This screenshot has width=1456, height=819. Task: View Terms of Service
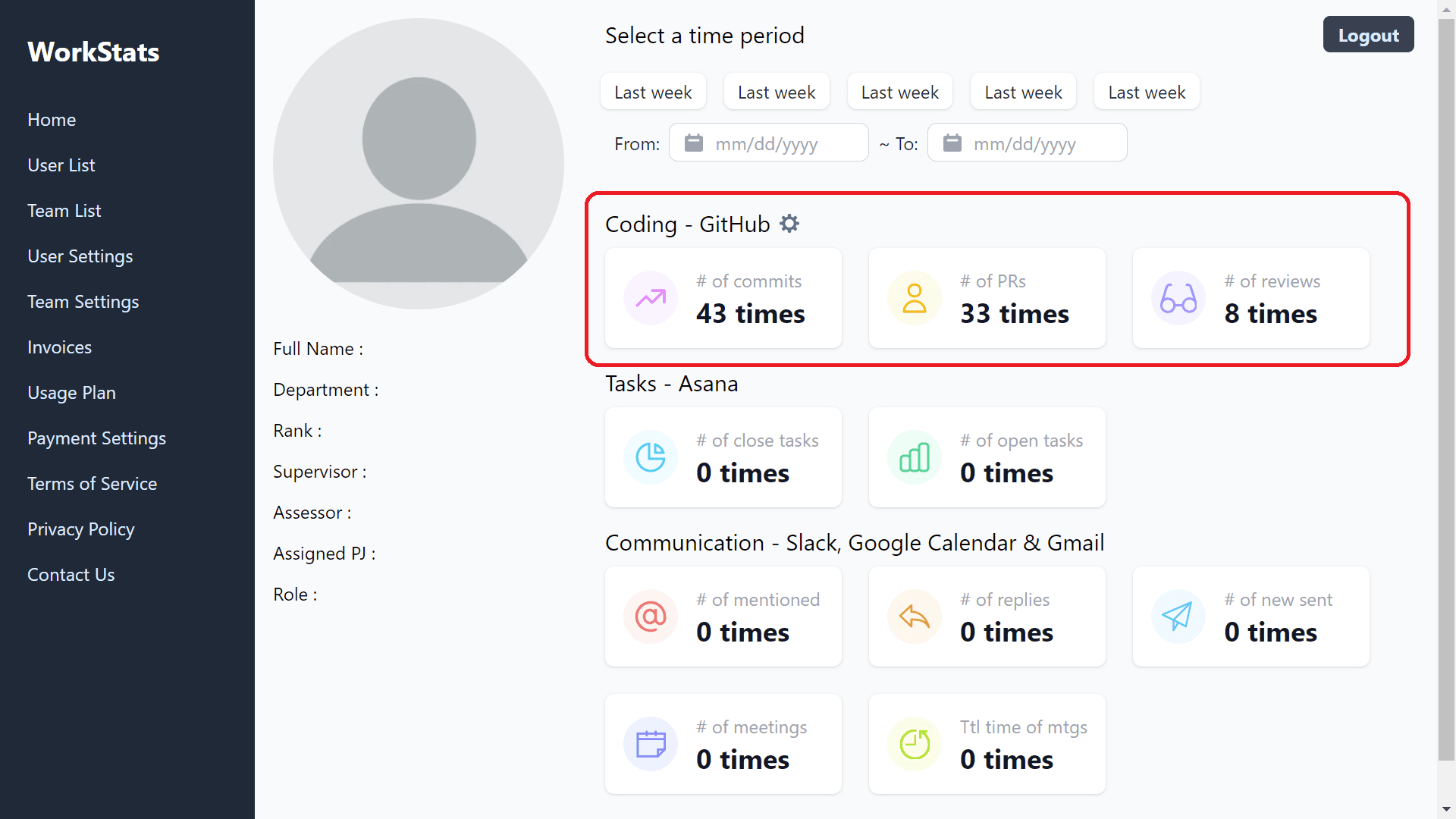[x=93, y=484]
